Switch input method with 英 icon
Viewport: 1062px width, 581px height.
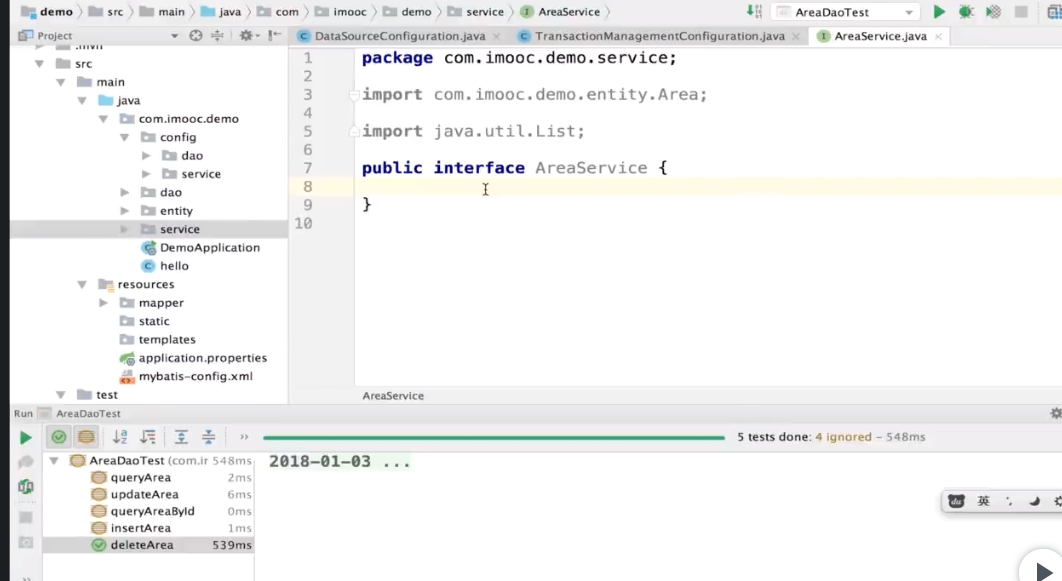983,501
